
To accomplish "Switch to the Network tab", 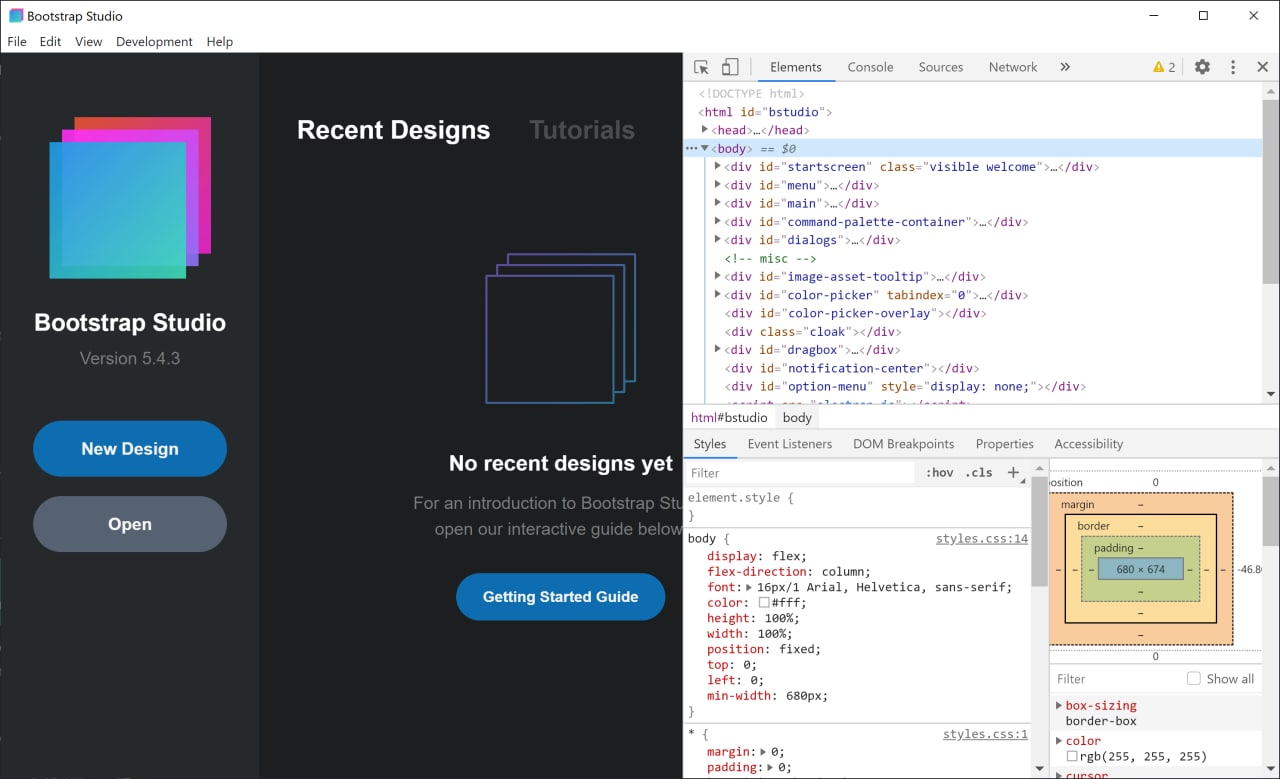I will click(x=1013, y=67).
